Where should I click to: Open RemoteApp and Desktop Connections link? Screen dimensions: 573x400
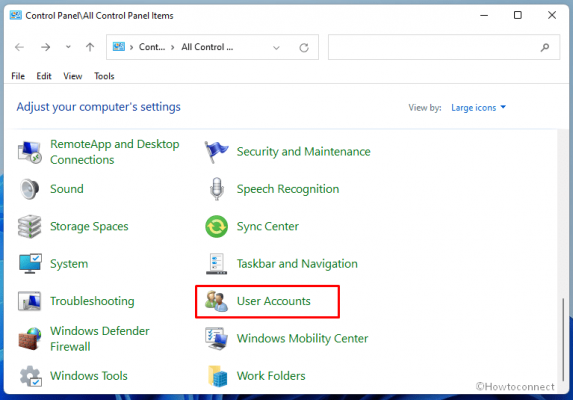[x=115, y=152]
